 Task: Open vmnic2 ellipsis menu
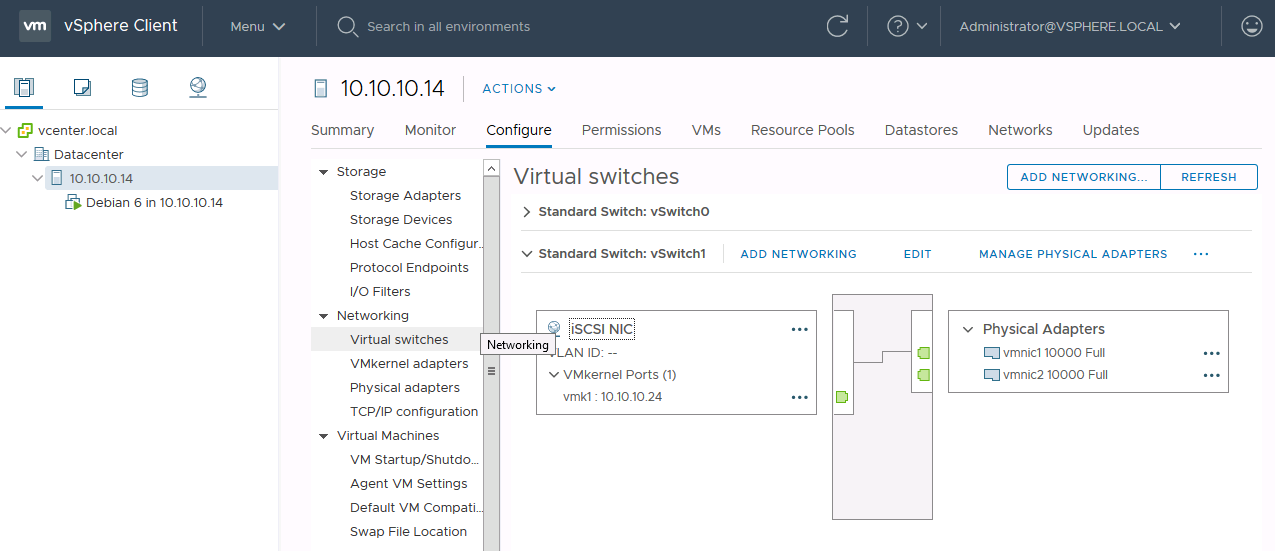(1211, 375)
